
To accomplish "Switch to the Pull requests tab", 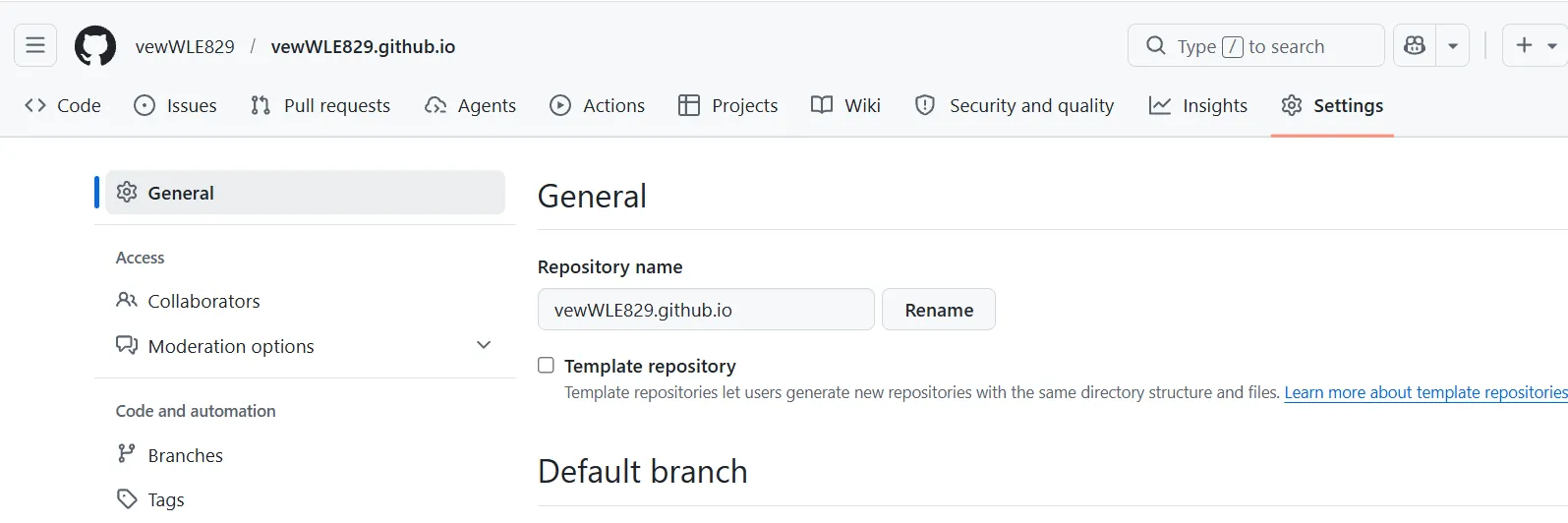I will (x=320, y=105).
